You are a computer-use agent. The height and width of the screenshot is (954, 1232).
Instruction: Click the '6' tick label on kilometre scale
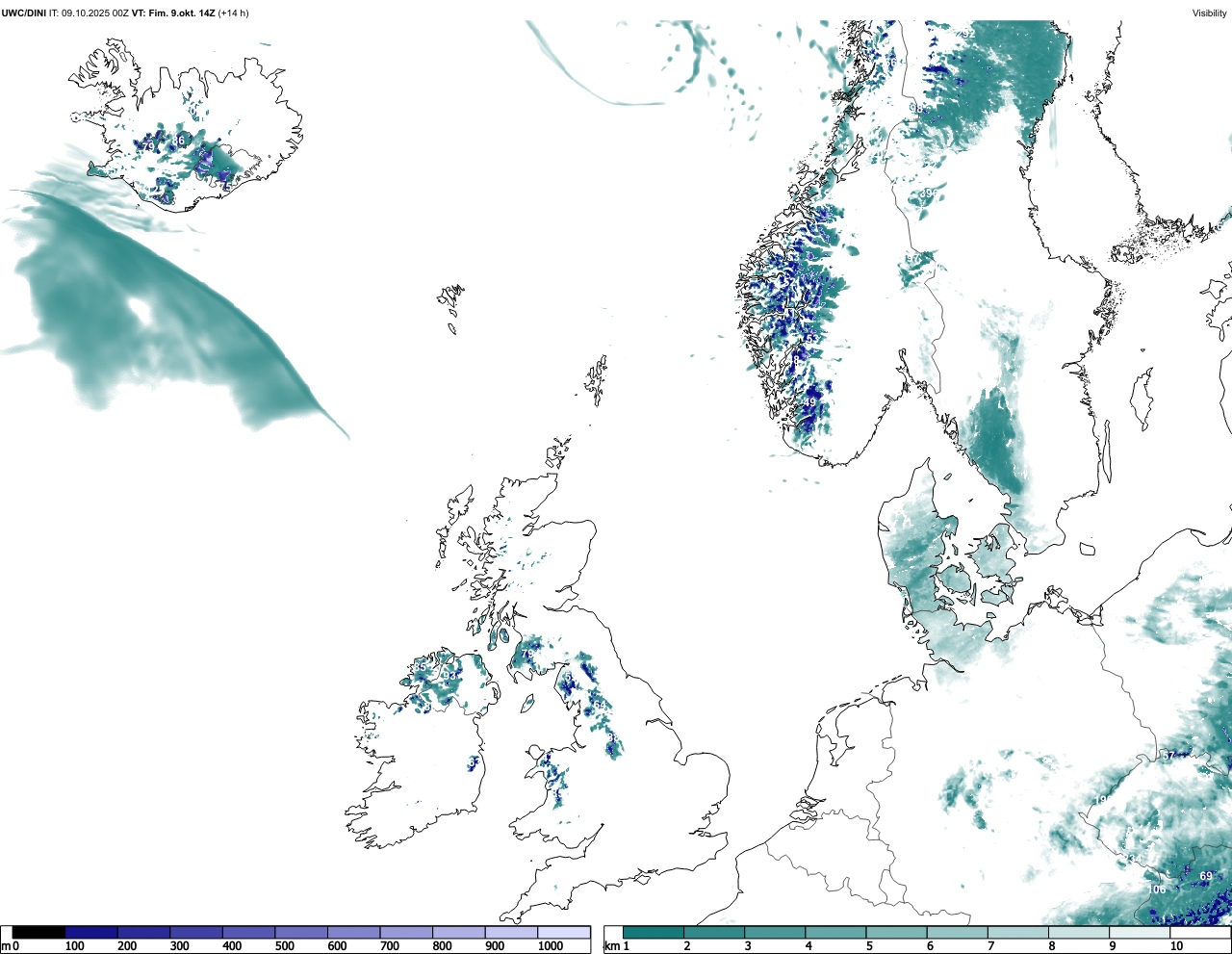pos(931,946)
